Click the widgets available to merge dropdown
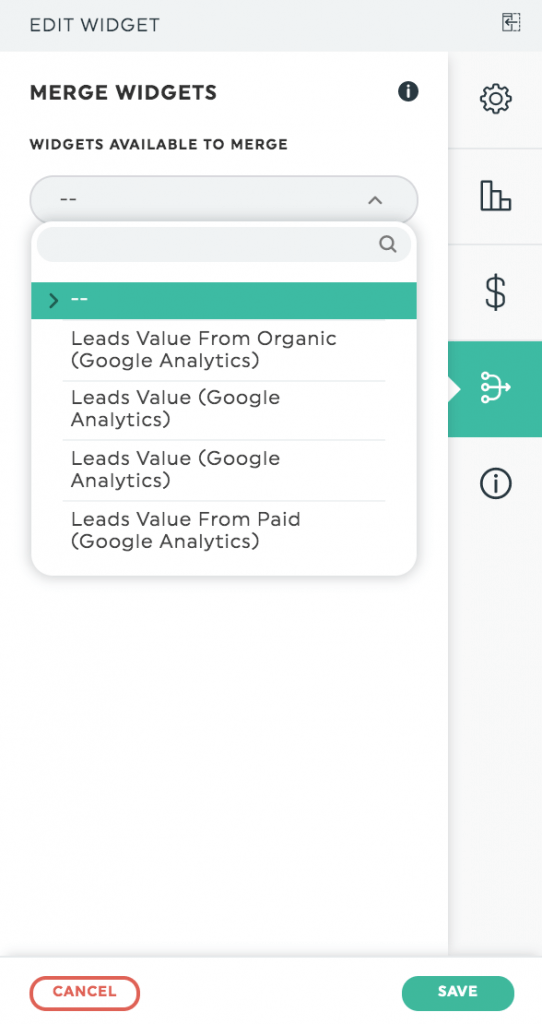 223,199
